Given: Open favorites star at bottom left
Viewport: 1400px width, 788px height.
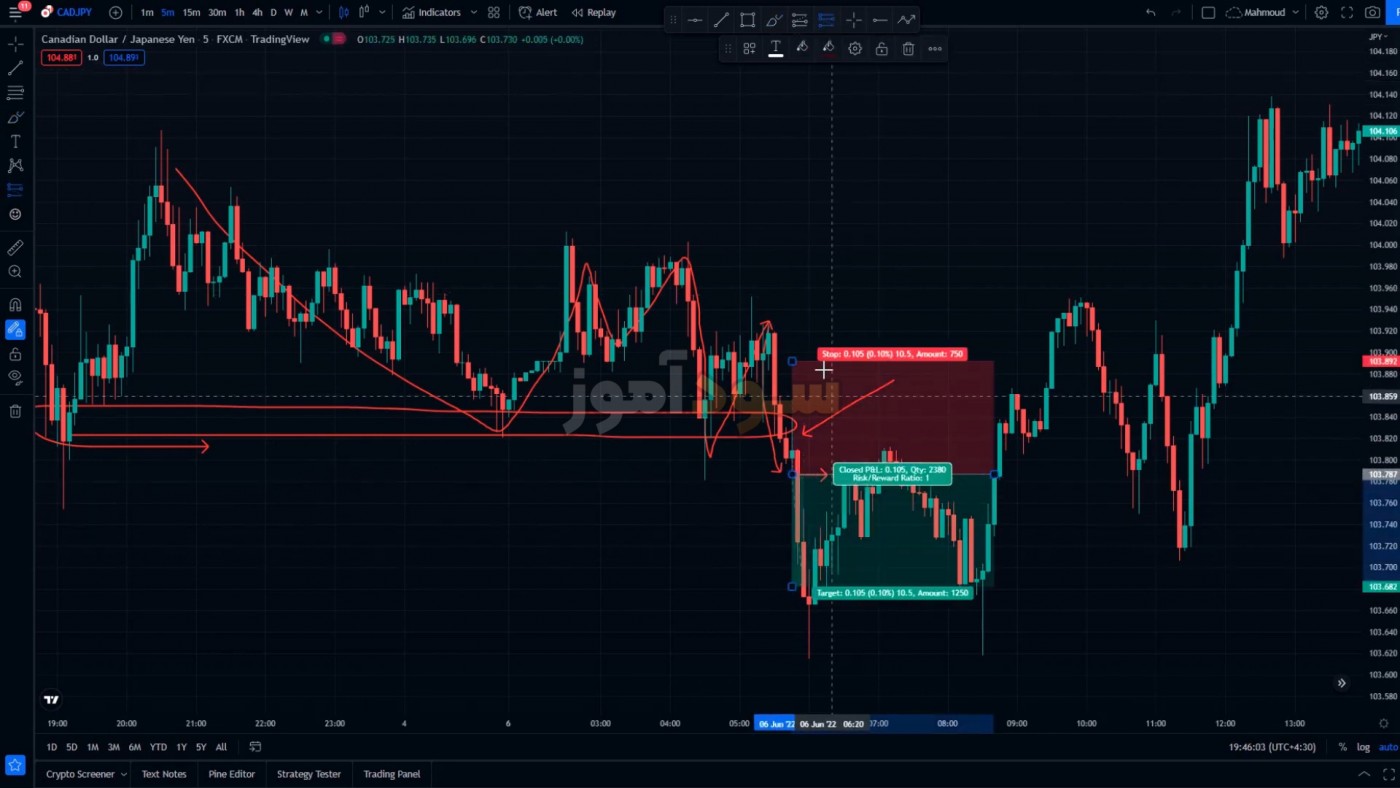Looking at the screenshot, I should (15, 765).
